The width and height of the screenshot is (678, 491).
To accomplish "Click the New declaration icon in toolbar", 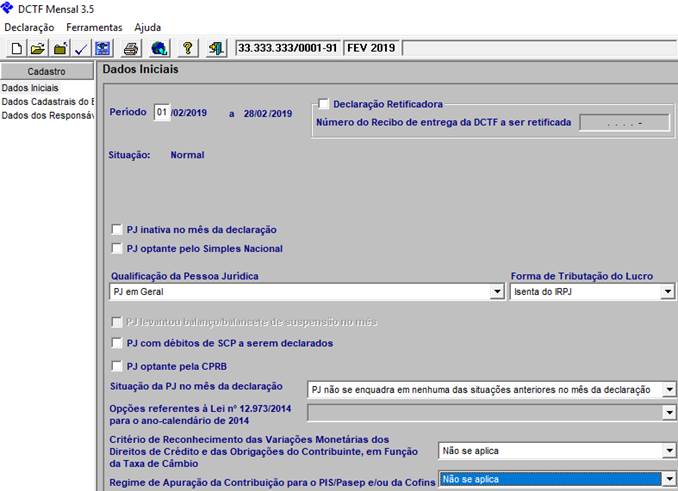I will 16,48.
